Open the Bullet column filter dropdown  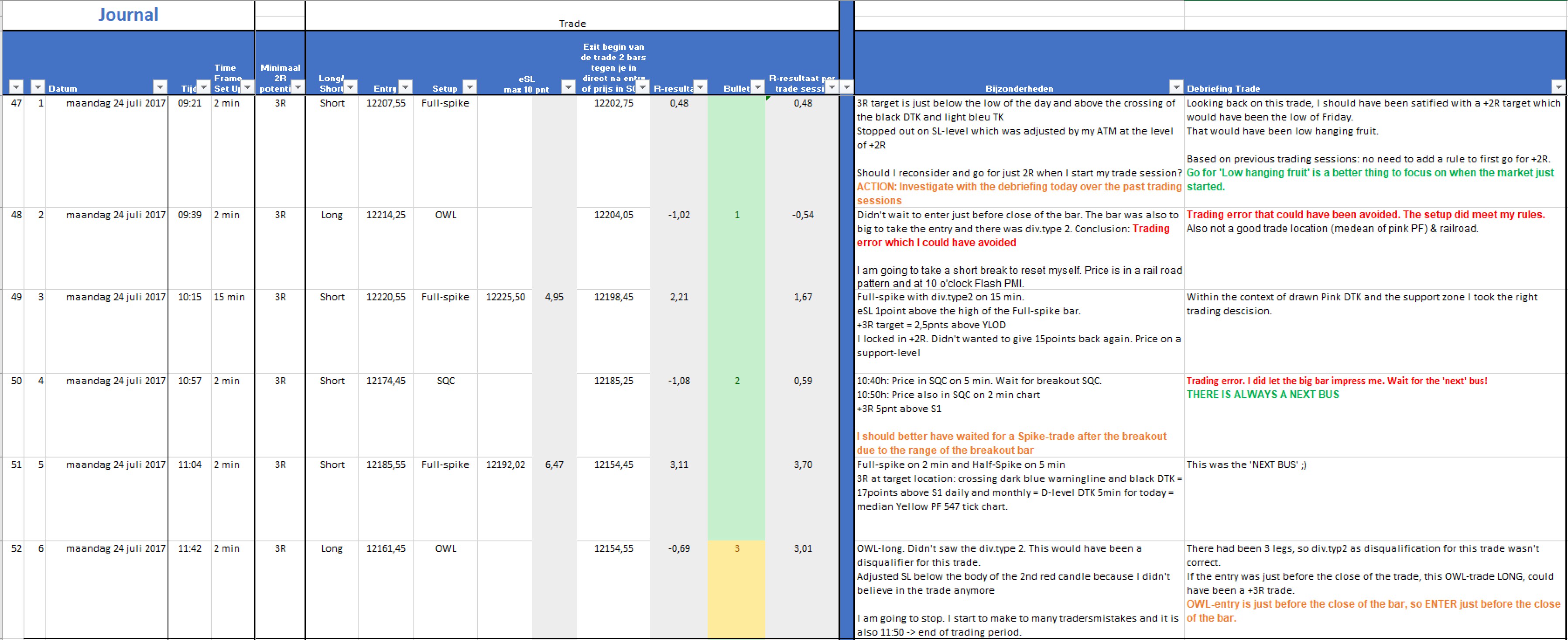click(x=757, y=87)
